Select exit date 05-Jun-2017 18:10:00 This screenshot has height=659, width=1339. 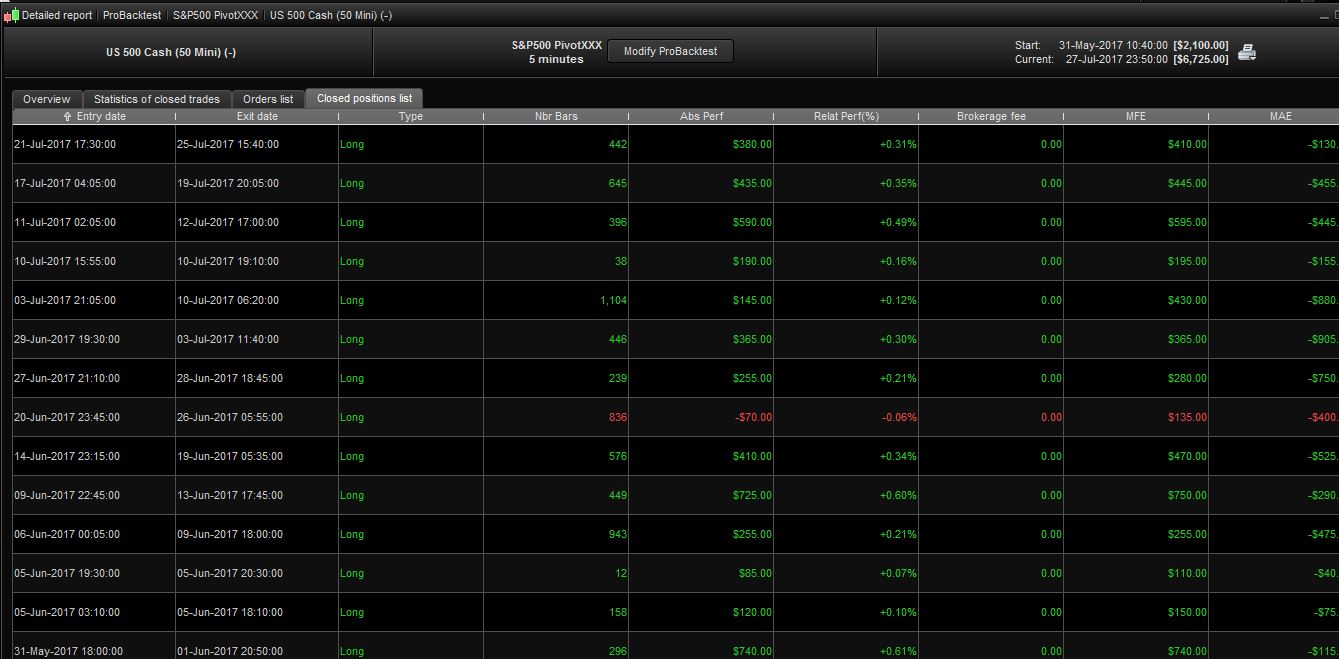230,612
